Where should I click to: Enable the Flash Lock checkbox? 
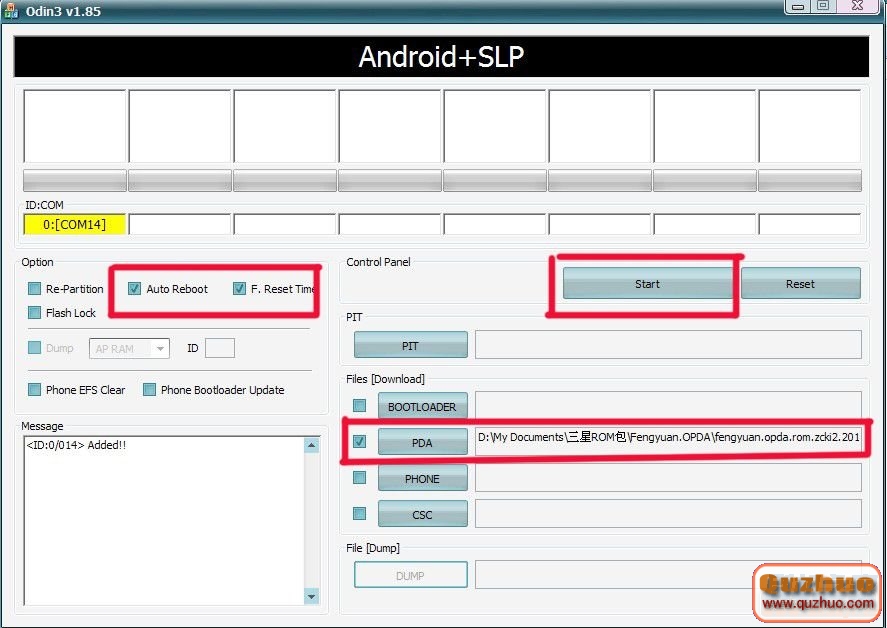[35, 313]
